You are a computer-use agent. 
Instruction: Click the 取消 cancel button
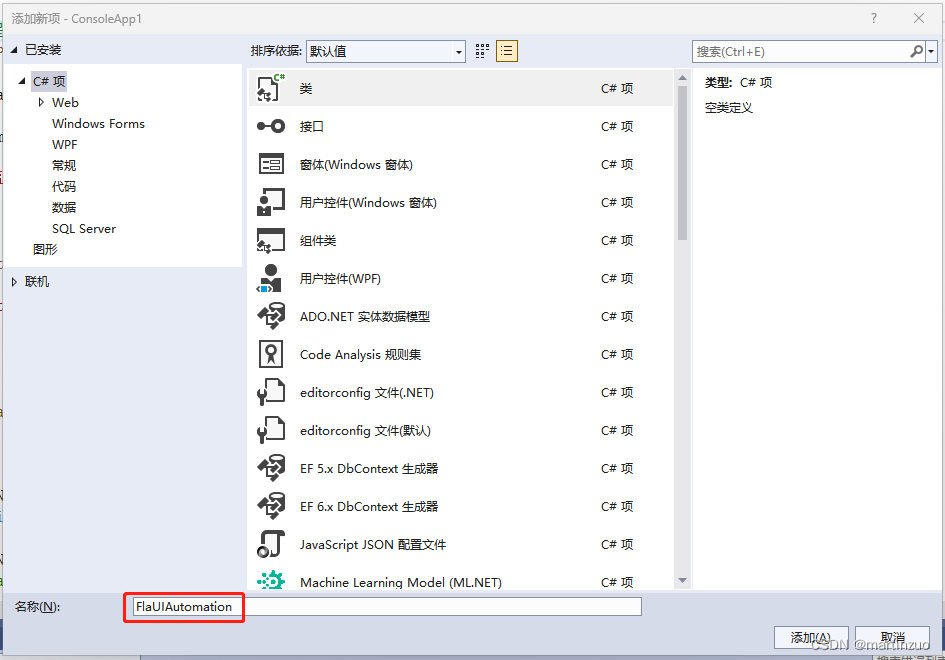[x=892, y=638]
